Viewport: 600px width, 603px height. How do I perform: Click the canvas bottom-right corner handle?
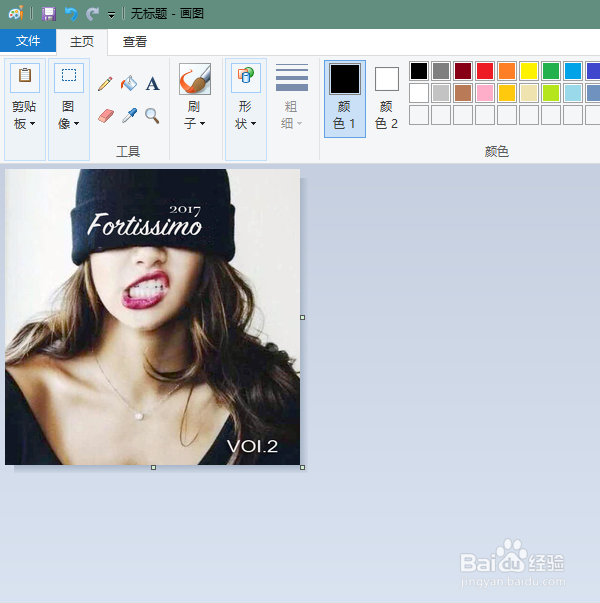point(303,467)
